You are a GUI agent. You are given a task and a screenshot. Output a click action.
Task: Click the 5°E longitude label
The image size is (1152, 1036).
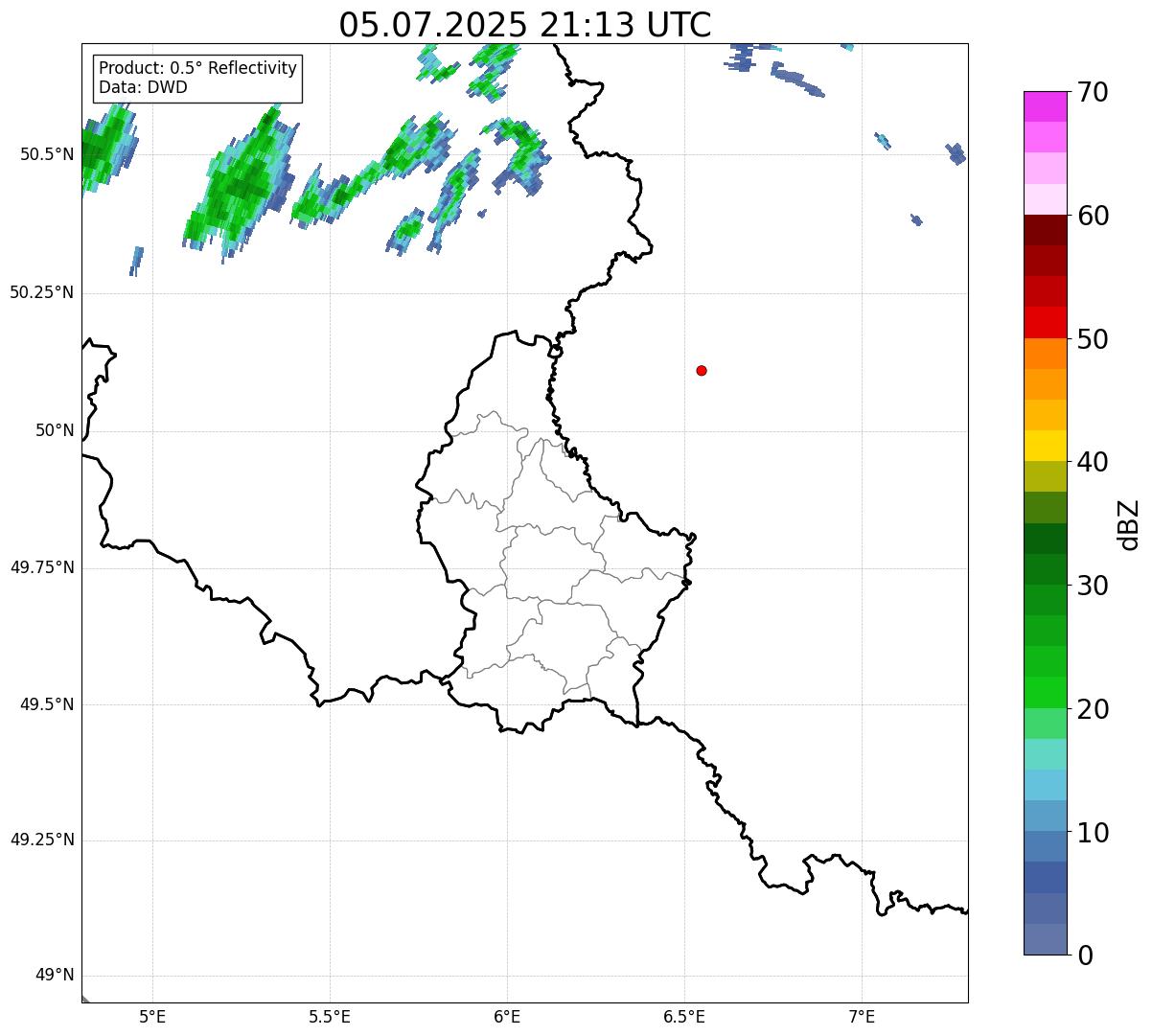click(153, 1016)
